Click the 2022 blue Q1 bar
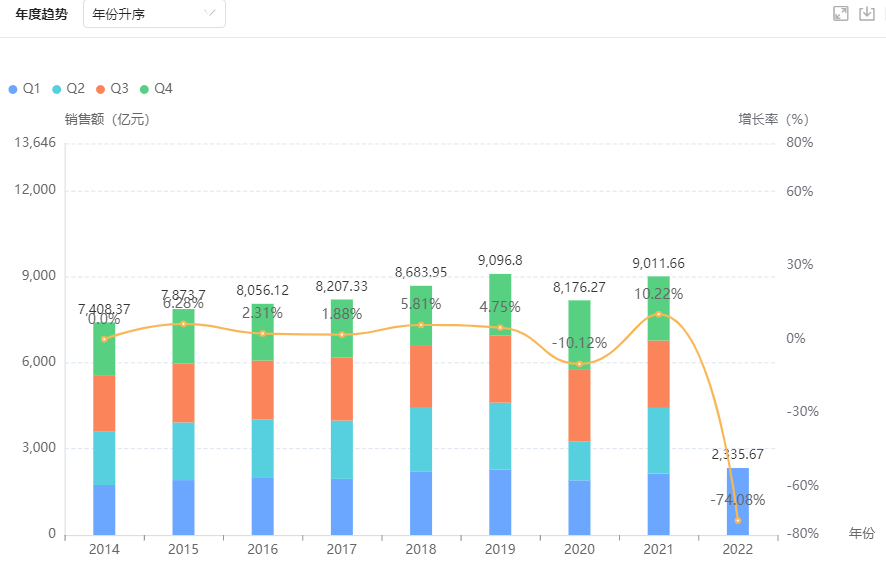The height and width of the screenshot is (564, 886). [737, 500]
